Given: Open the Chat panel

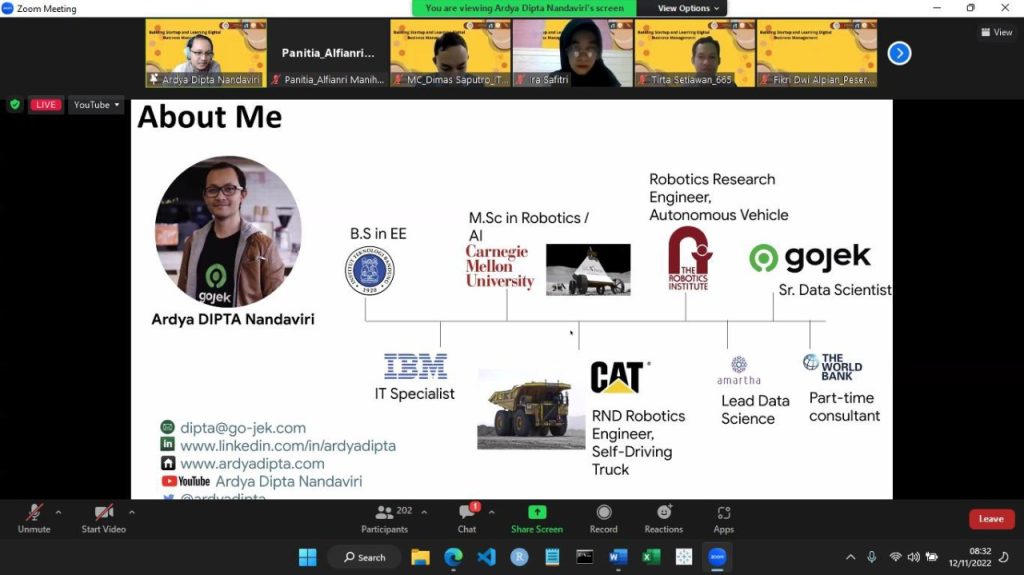Looking at the screenshot, I should tap(467, 519).
